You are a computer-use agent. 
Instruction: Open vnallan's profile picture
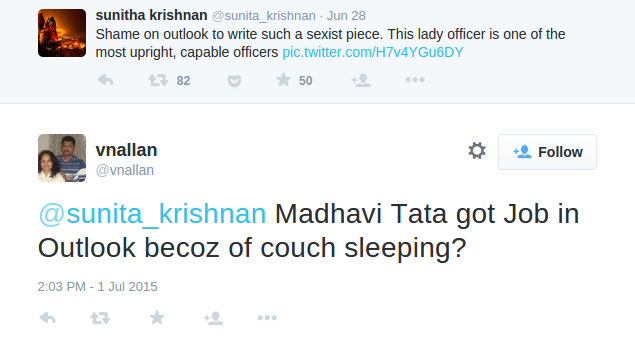coord(62,158)
